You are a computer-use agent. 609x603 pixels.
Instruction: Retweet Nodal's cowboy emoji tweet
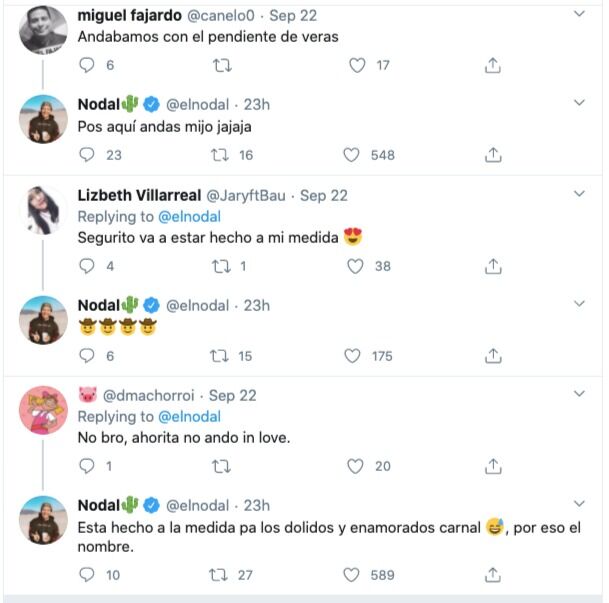218,355
